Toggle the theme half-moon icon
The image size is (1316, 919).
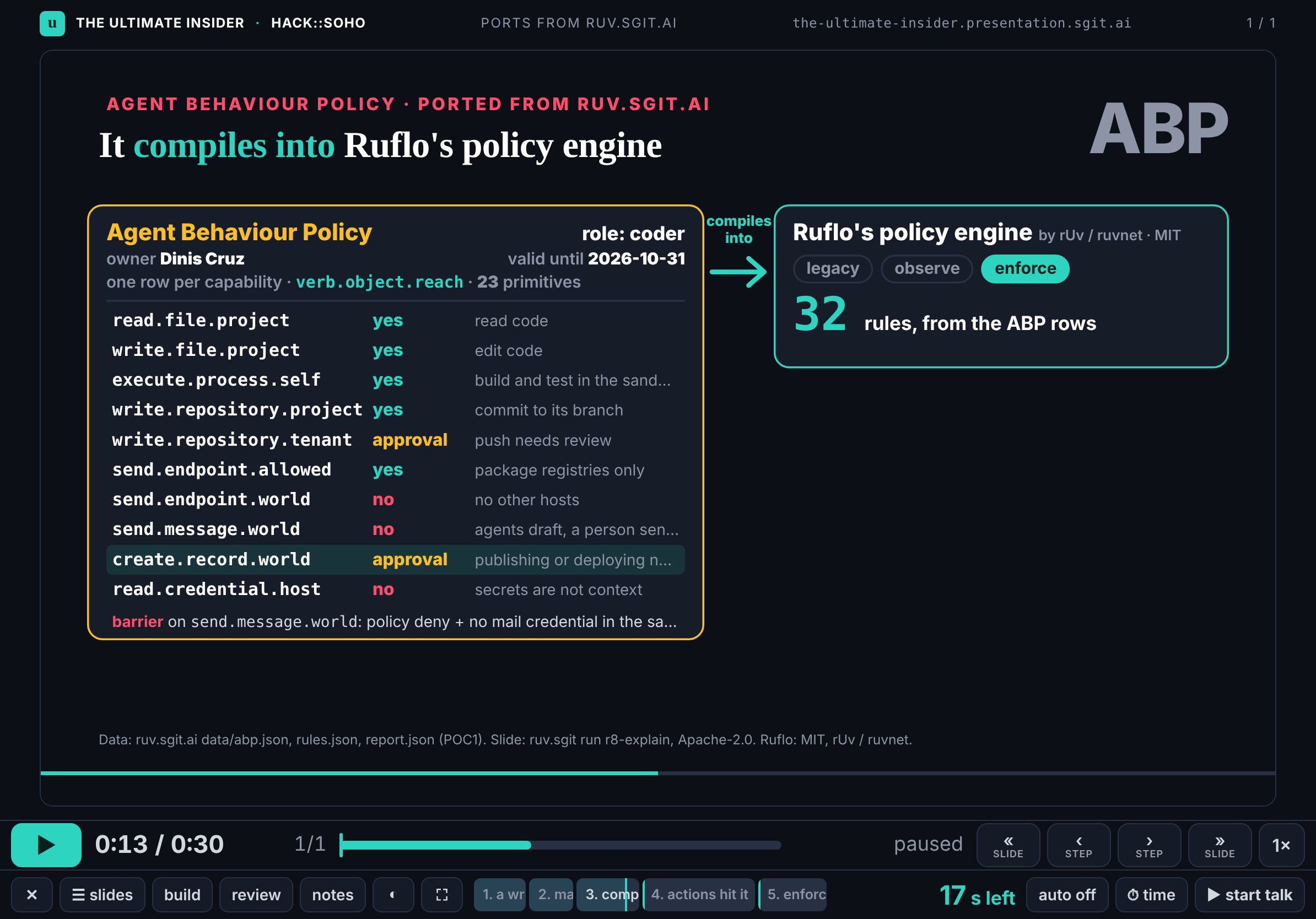click(392, 894)
